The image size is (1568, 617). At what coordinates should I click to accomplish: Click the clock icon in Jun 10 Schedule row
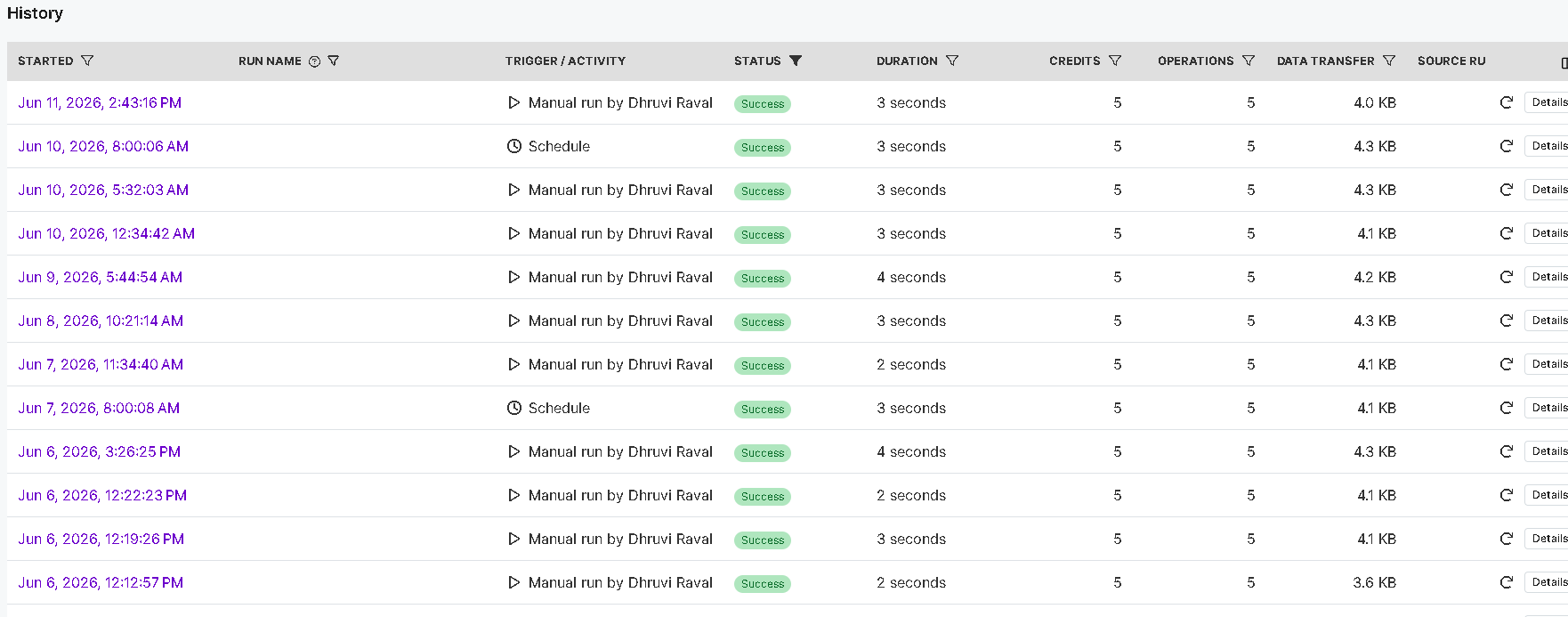[x=513, y=146]
